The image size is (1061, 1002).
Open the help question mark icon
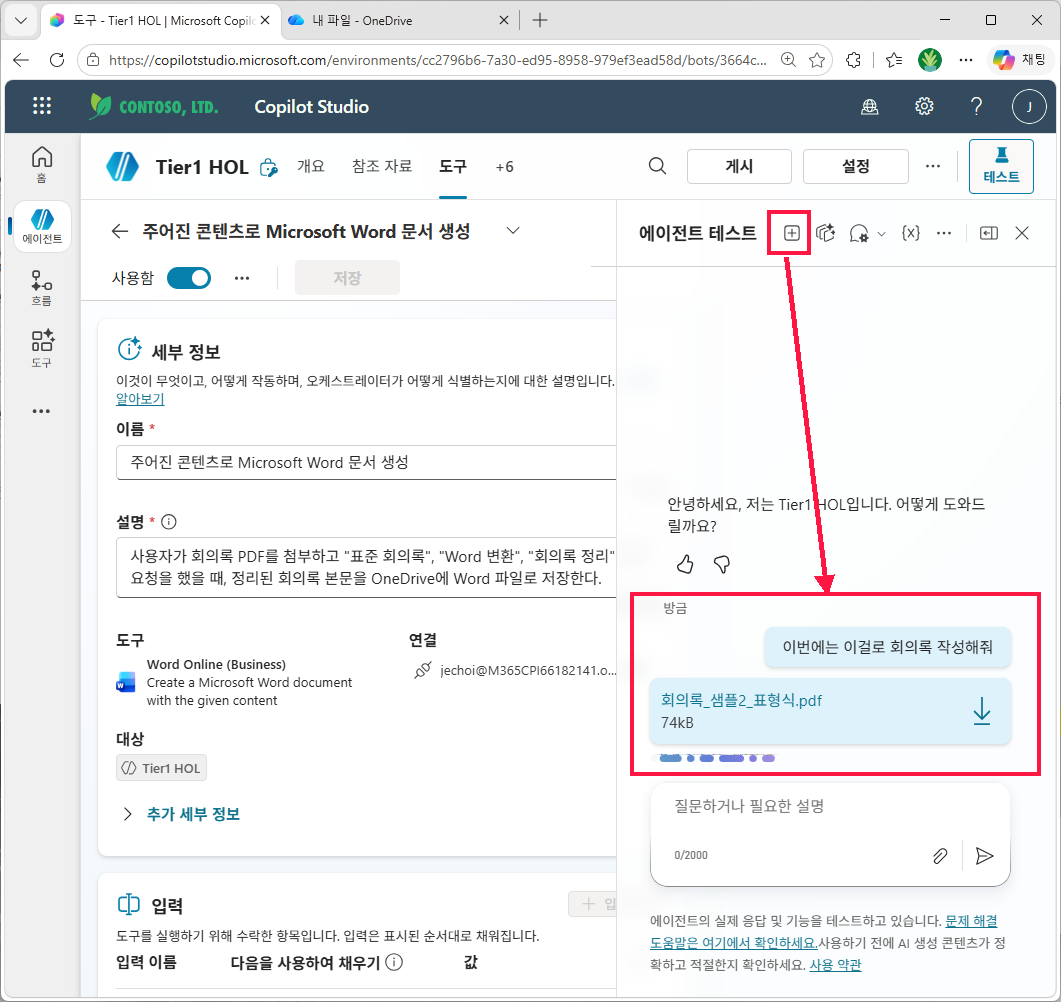pos(976,106)
